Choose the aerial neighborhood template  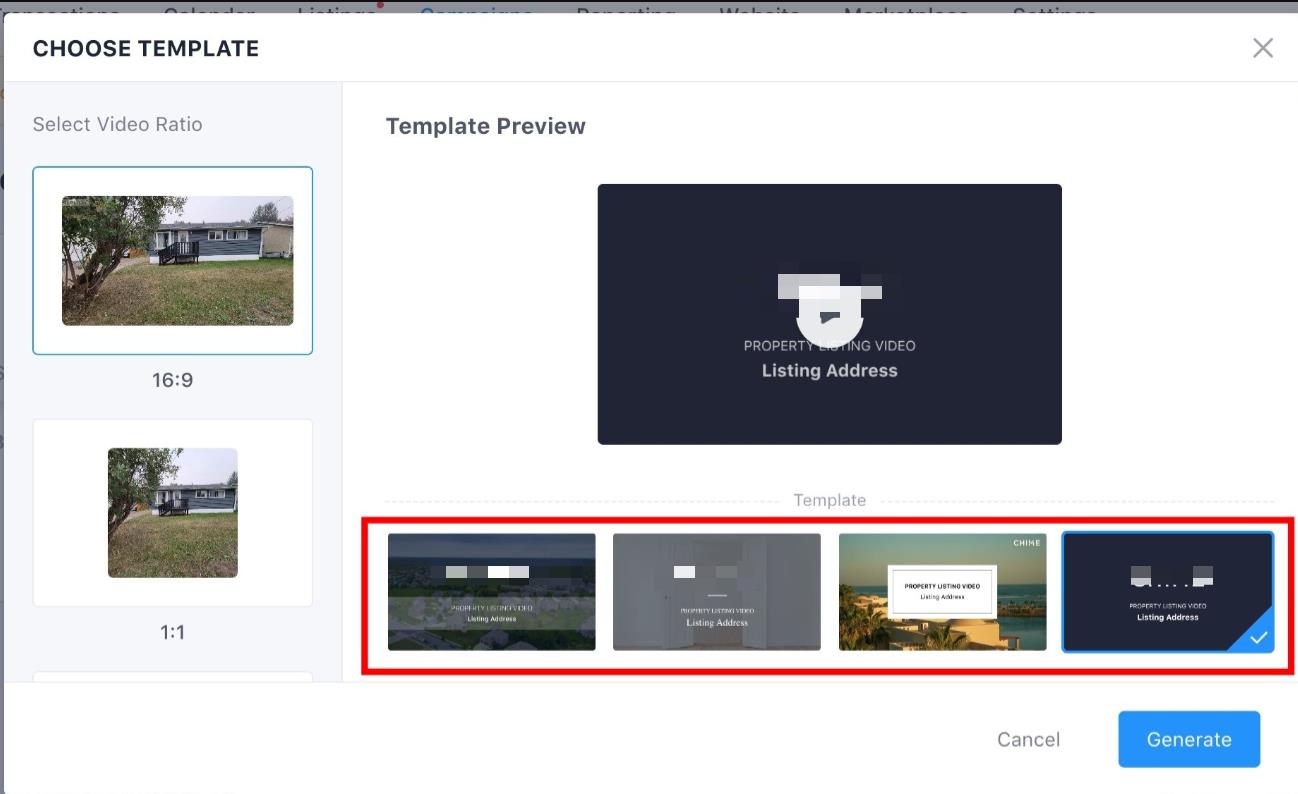pyautogui.click(x=492, y=592)
